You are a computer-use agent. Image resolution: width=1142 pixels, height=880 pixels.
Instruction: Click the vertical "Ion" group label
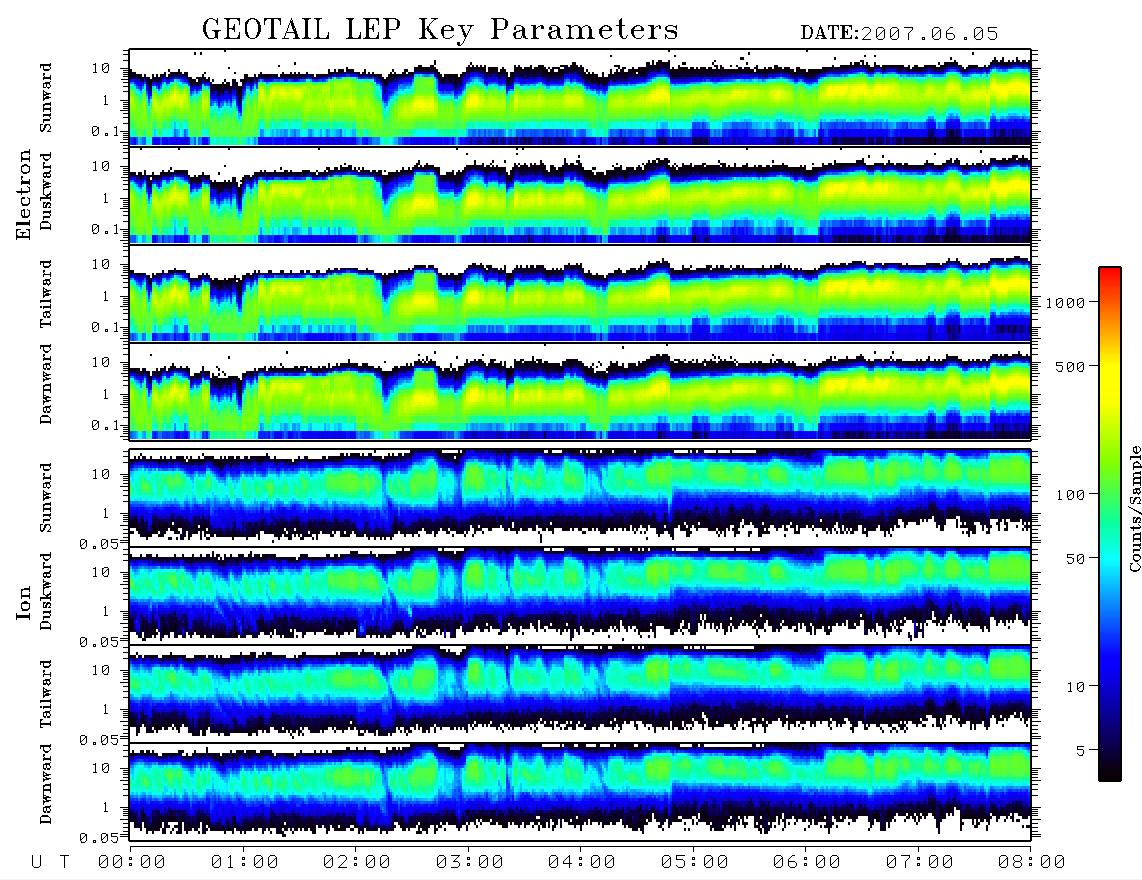[24, 603]
